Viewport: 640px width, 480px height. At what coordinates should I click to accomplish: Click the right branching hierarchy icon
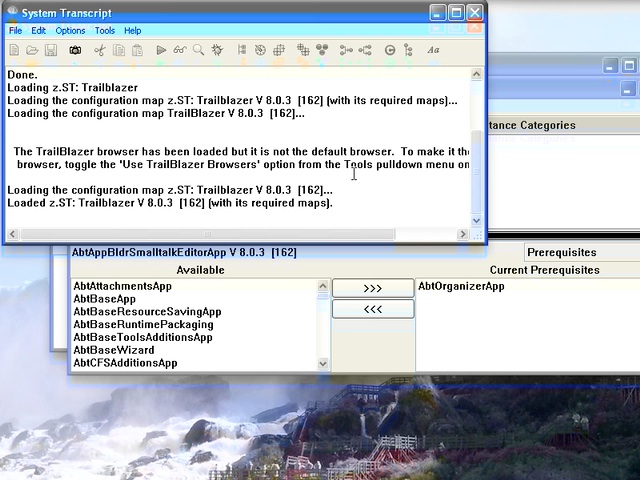(365, 50)
